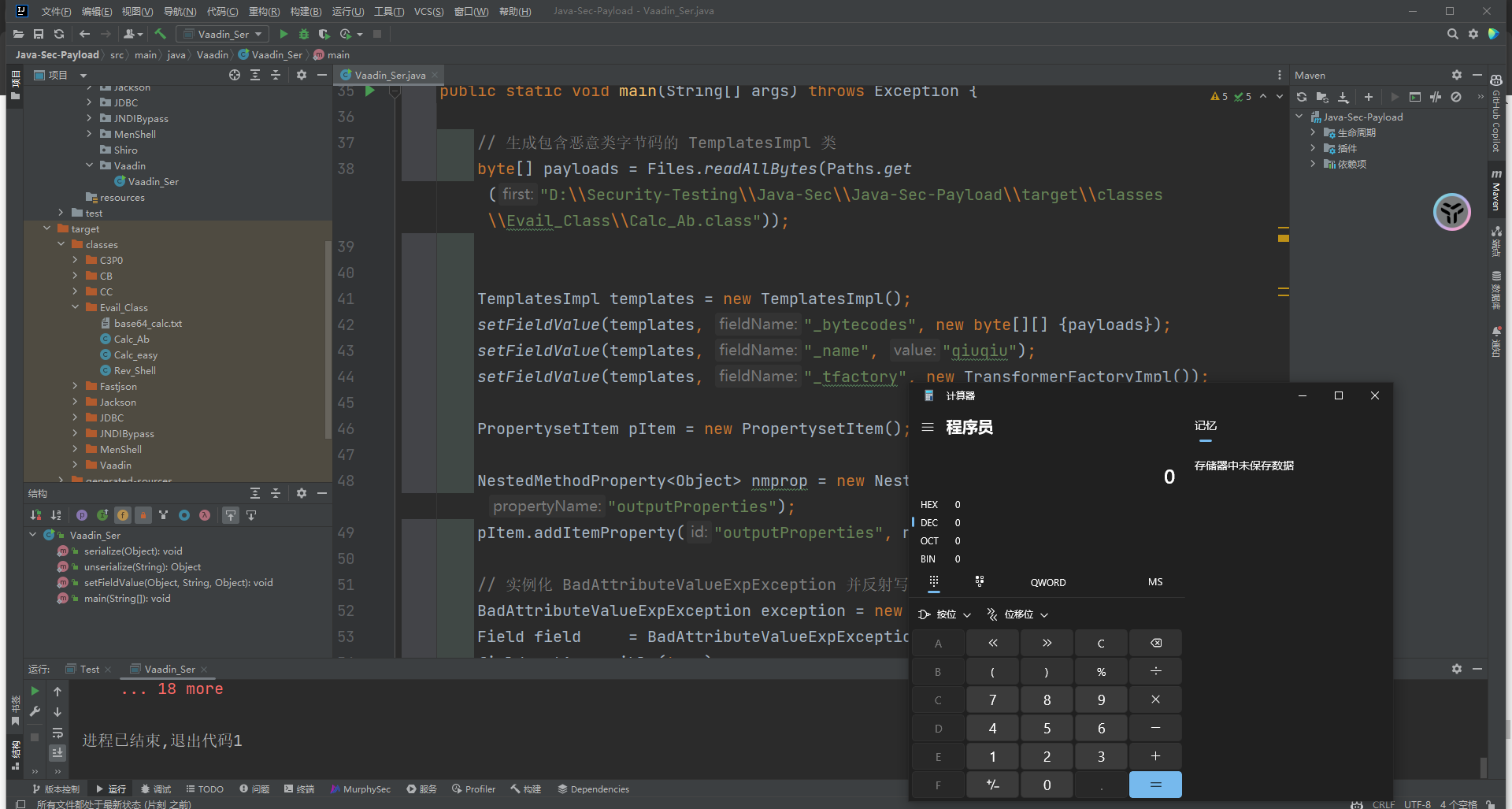Reload all Maven projects icon

tap(1302, 97)
